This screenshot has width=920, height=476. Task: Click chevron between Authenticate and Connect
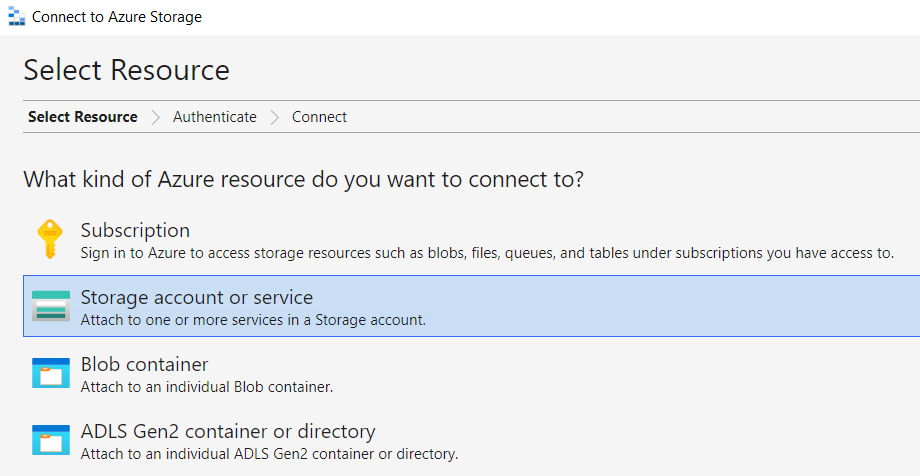[x=275, y=117]
